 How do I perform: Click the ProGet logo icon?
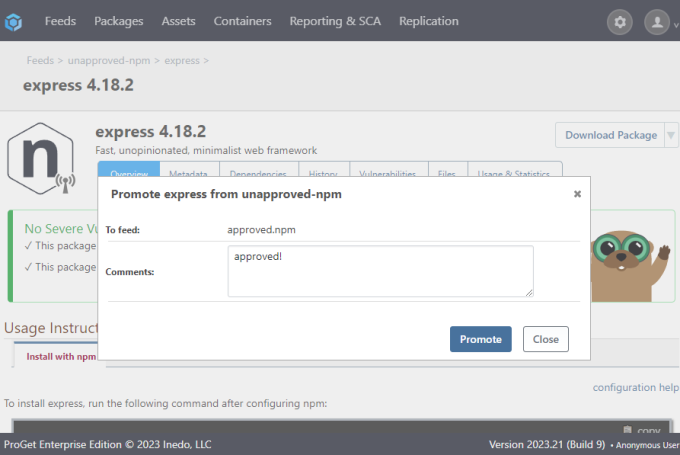(x=14, y=21)
